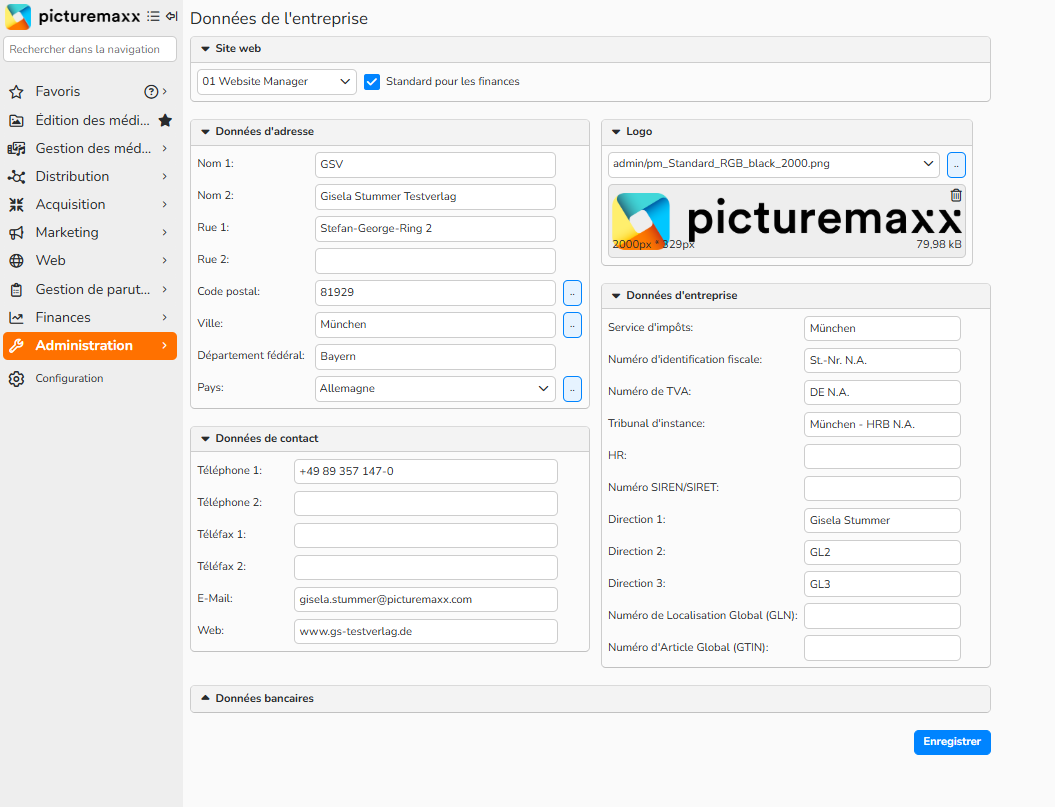Screen dimensions: 1055x807
Task: Open Ville lookup button
Action: click(572, 325)
